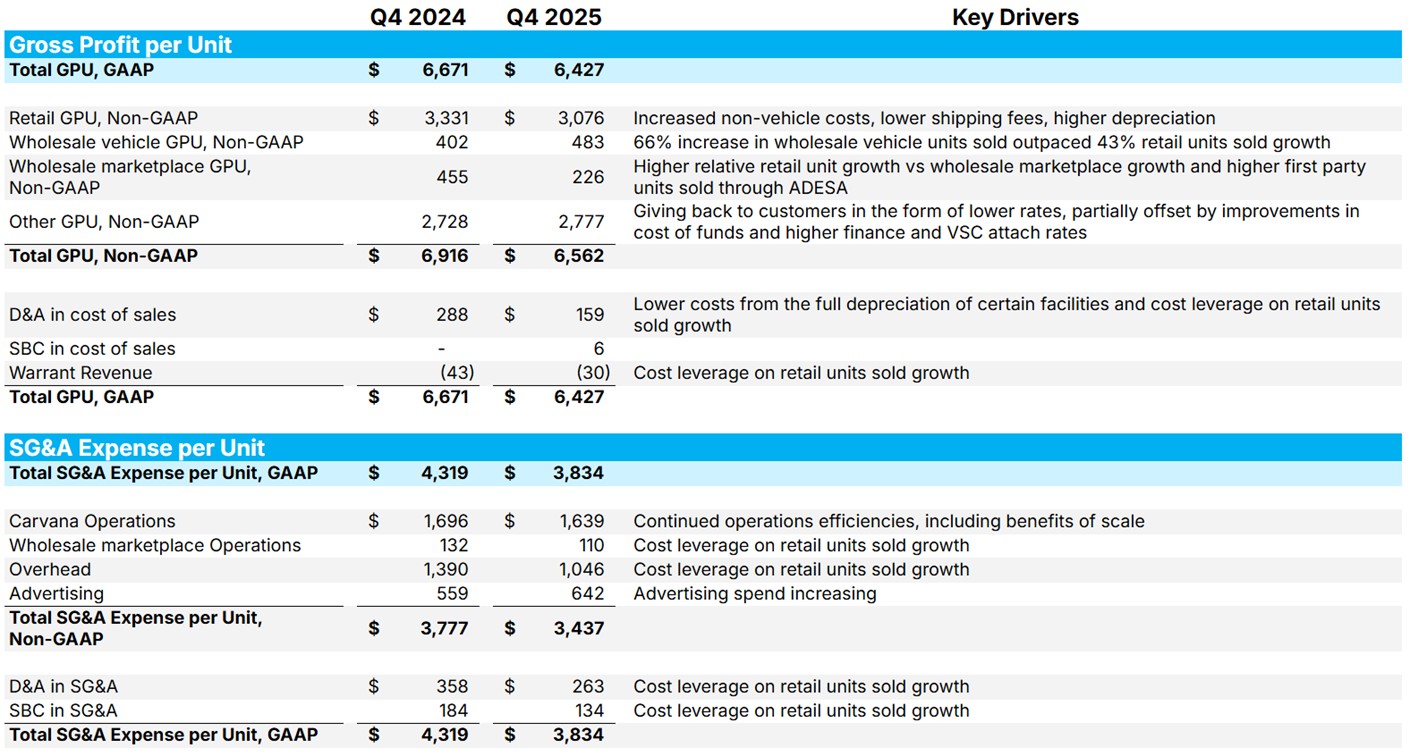
Task: Select the D&A in cost of sales label
Action: coord(92,315)
